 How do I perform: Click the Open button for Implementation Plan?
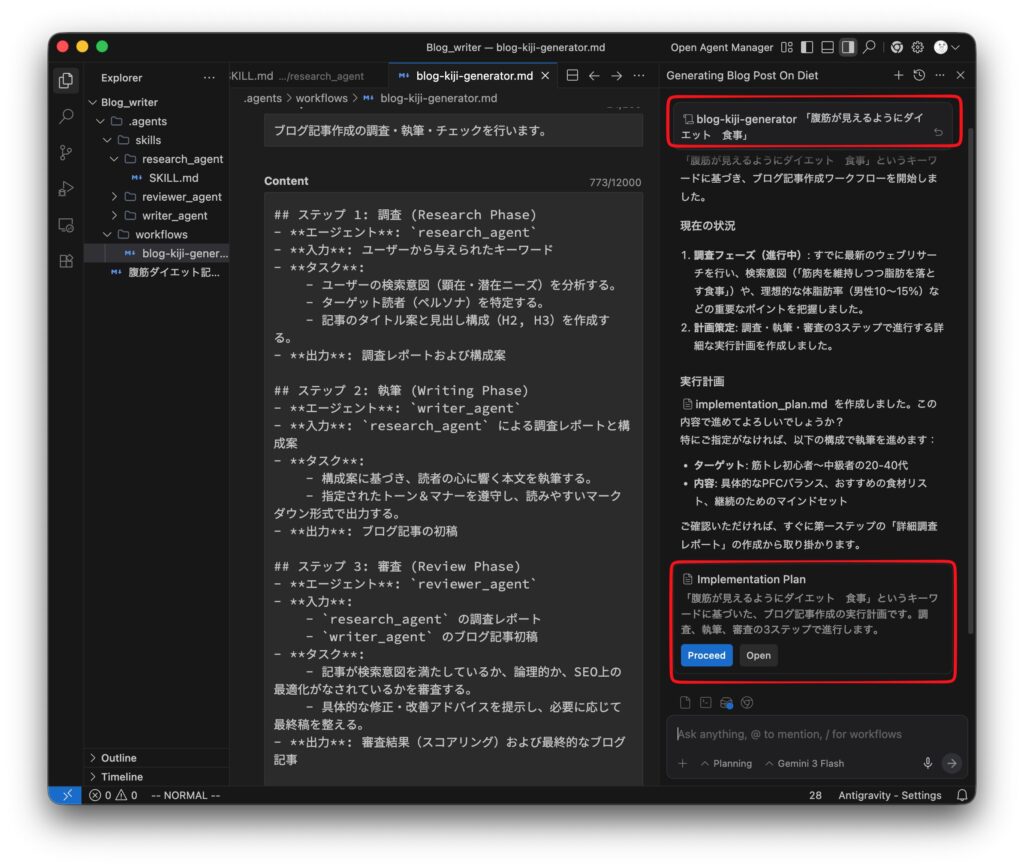(x=758, y=656)
